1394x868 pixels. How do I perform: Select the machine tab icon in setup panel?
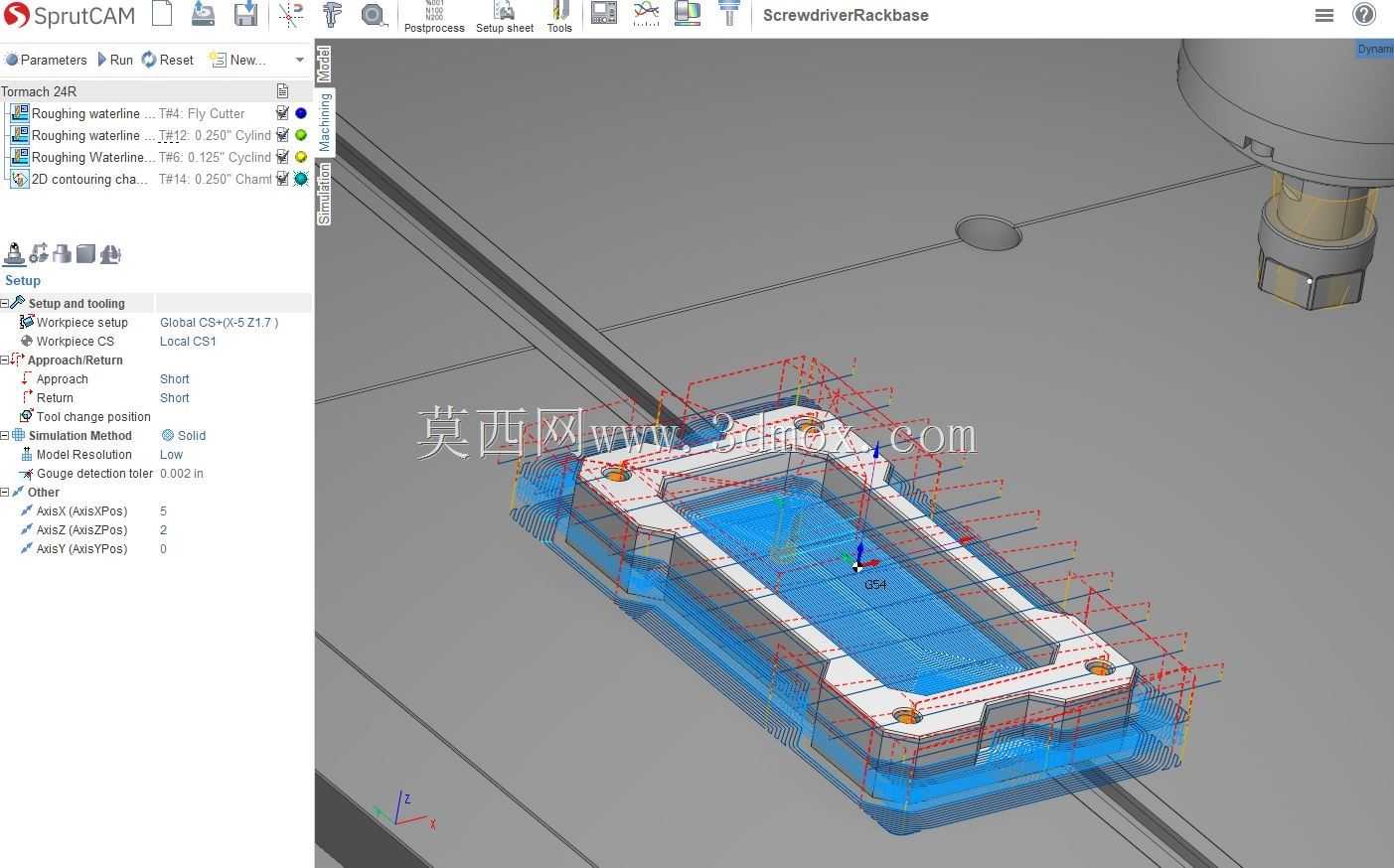coord(110,254)
